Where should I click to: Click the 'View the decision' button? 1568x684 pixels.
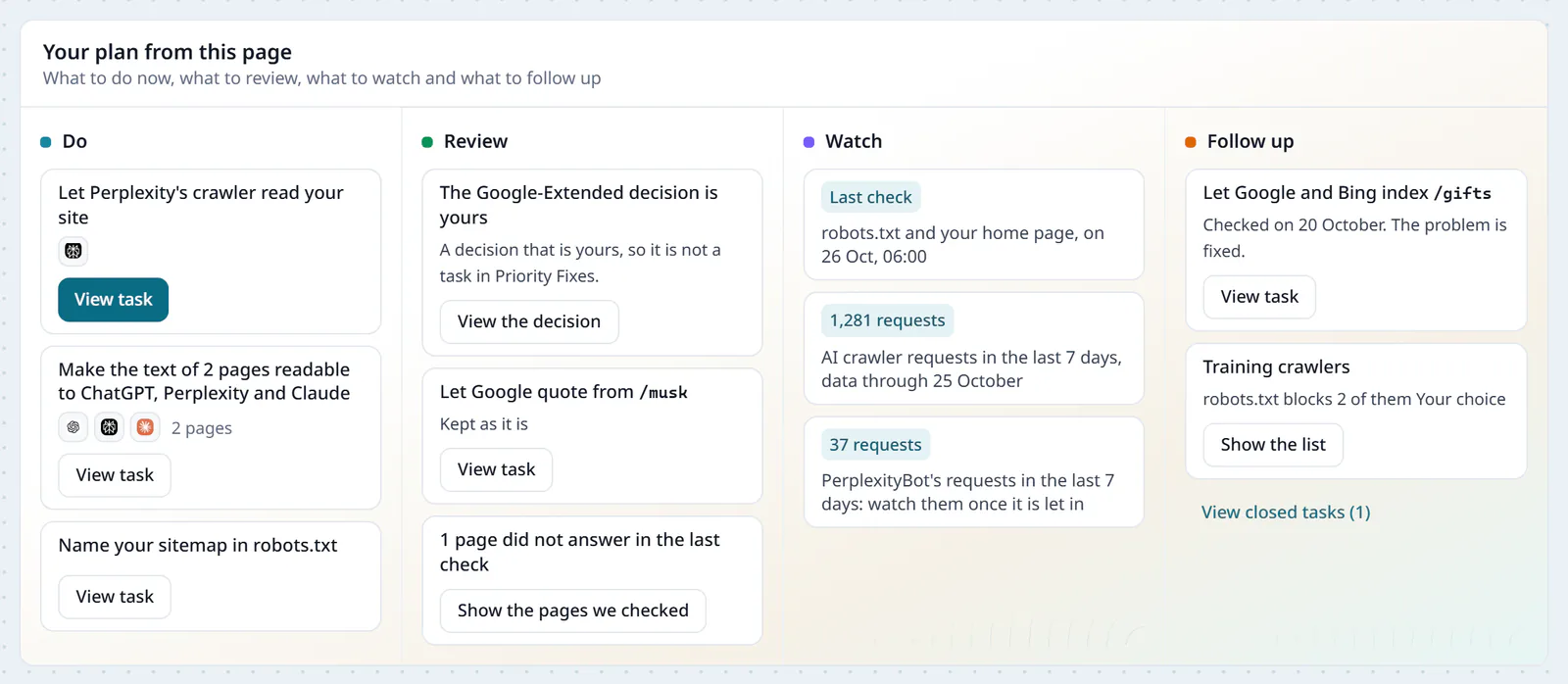tap(529, 321)
